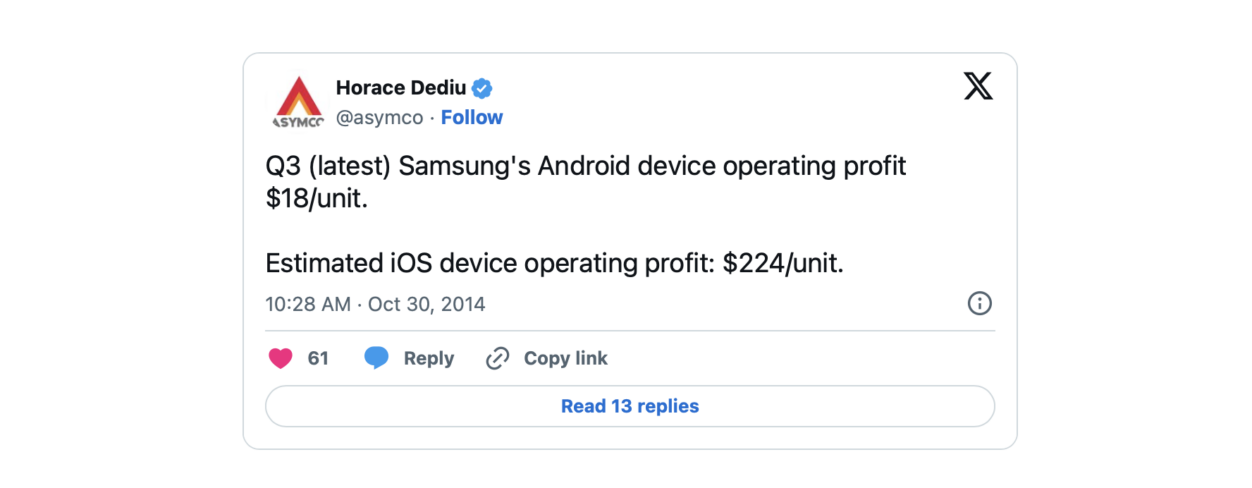
Task: Click the blue verified badge
Action: pos(482,88)
